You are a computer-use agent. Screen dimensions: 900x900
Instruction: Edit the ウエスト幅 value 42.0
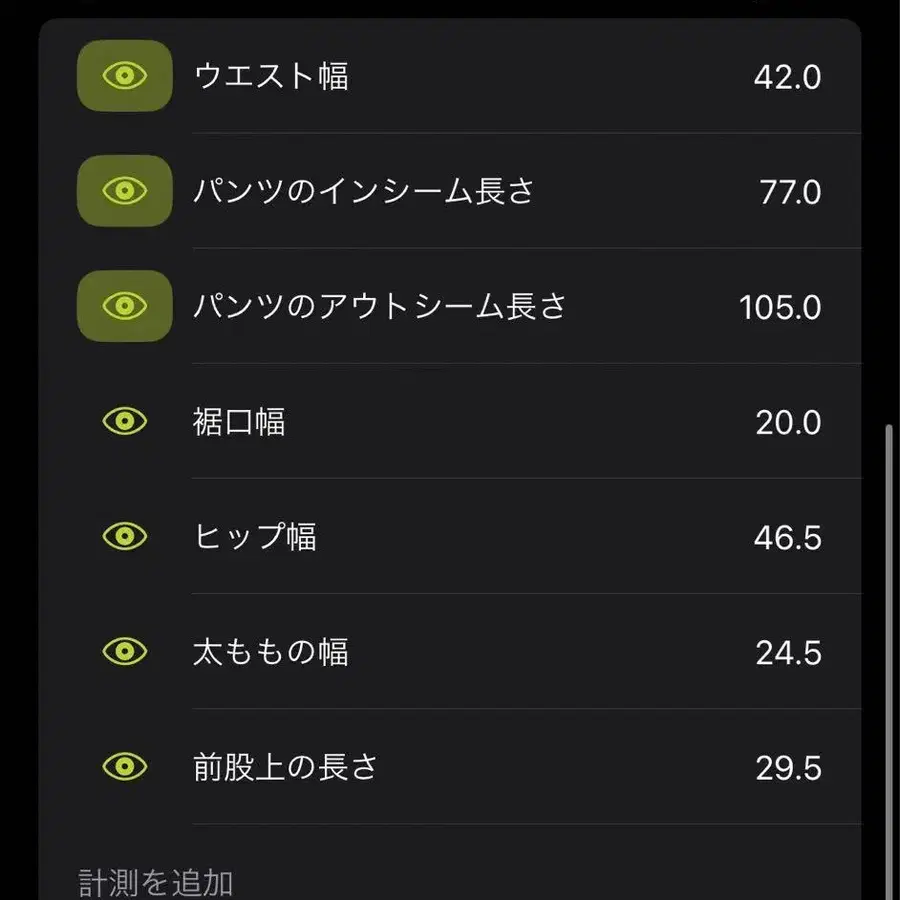click(787, 77)
